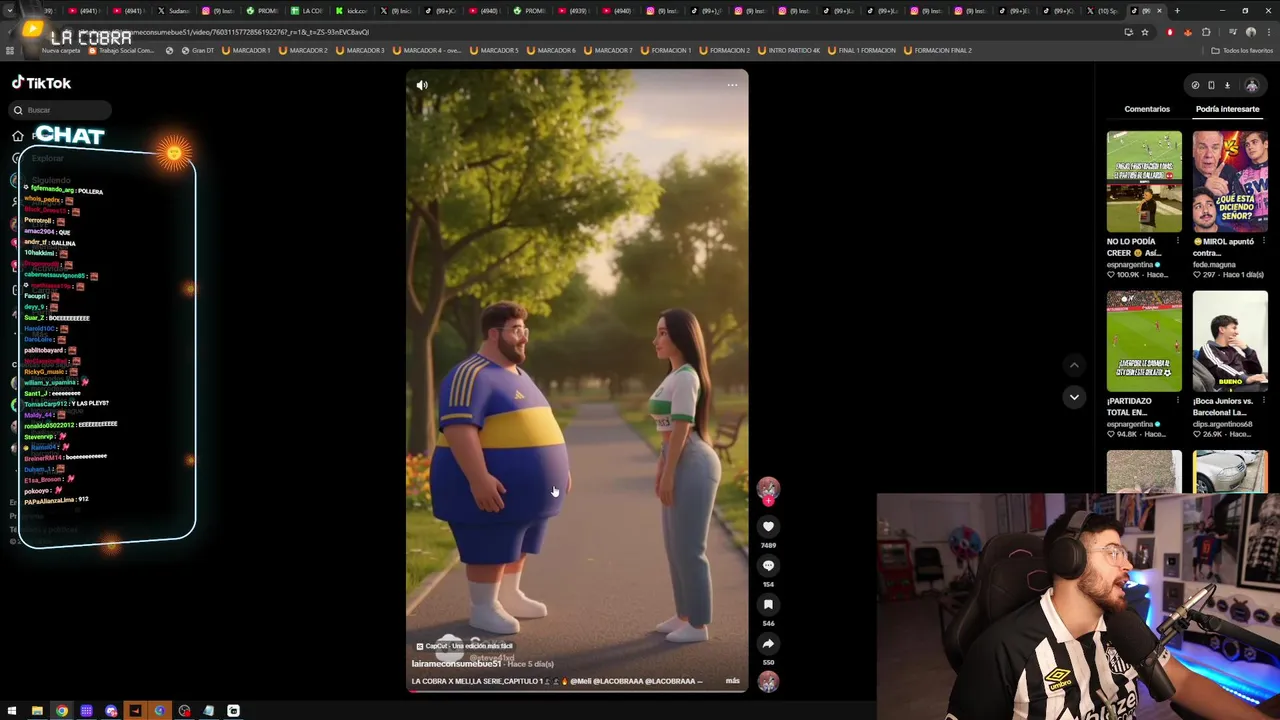
Task: Bookmark this page with the star icon
Action: tap(1145, 32)
